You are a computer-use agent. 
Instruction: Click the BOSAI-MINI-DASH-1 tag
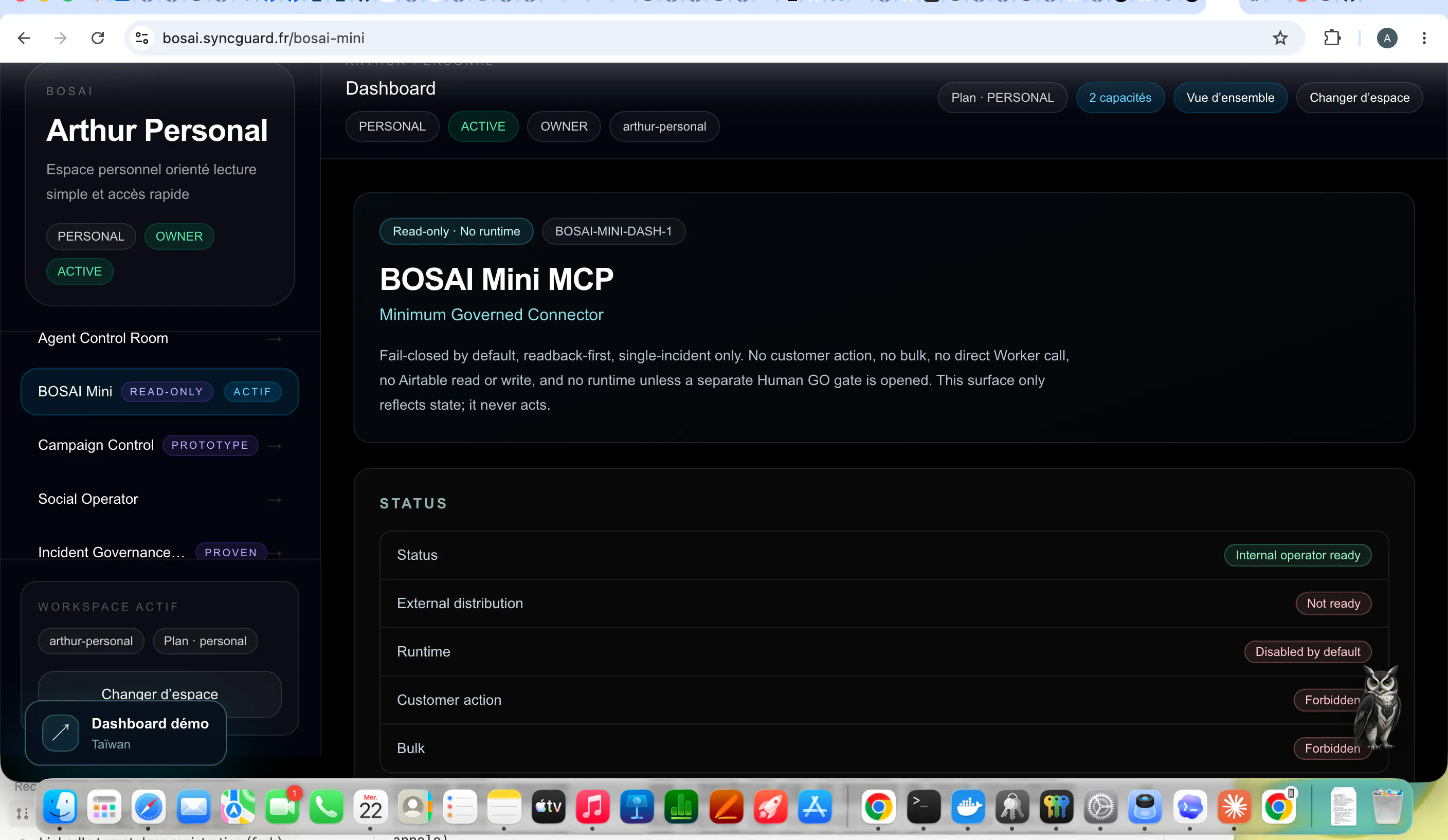[x=613, y=231]
